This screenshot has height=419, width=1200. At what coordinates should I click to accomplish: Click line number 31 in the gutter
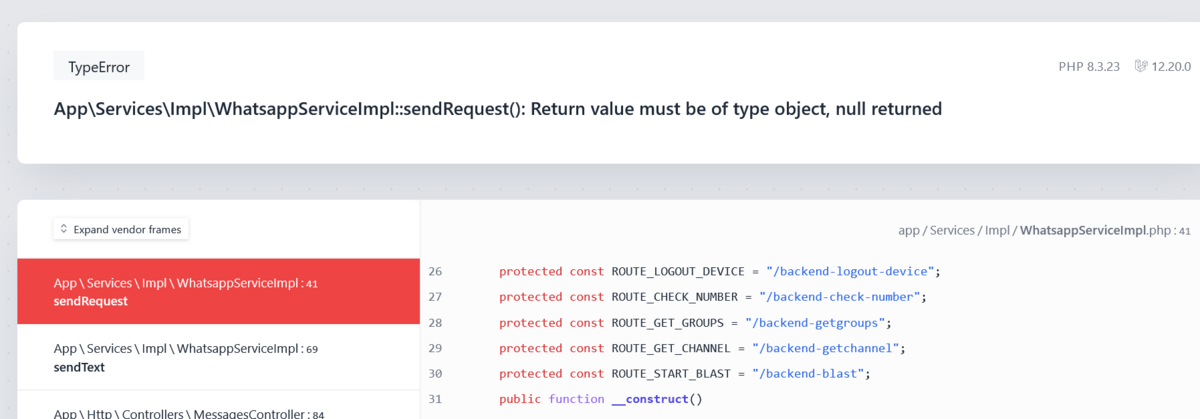(x=435, y=399)
